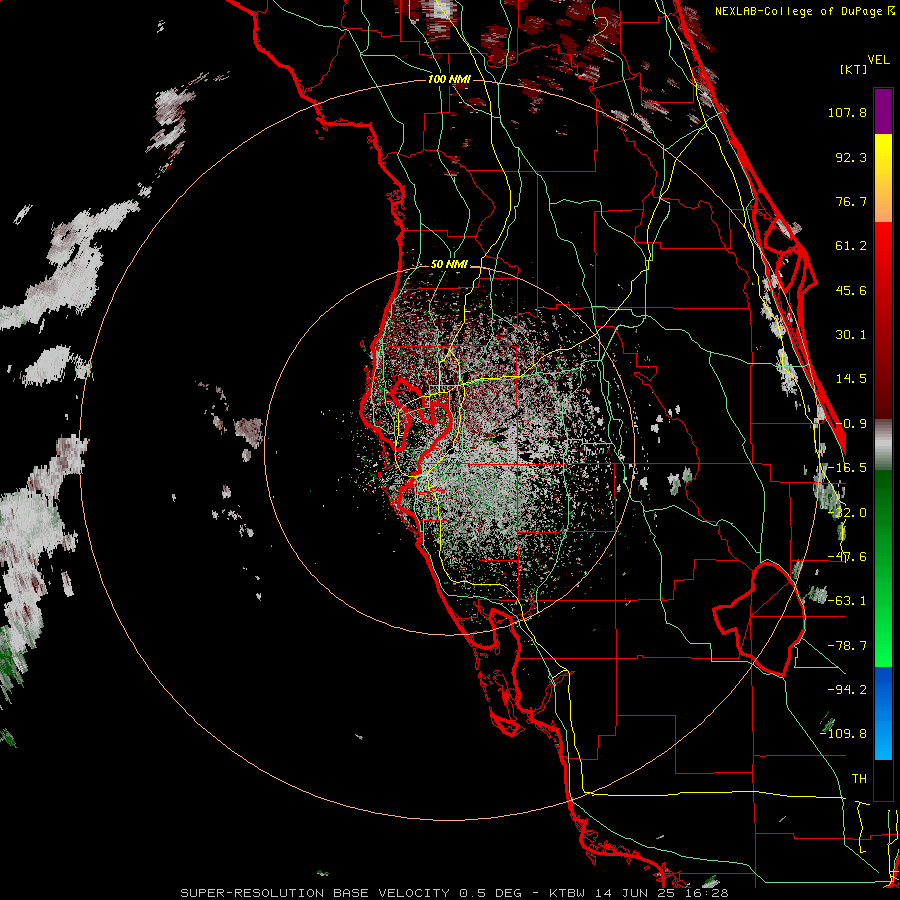
Task: Click the -47.6 velocity scale value
Action: [847, 557]
